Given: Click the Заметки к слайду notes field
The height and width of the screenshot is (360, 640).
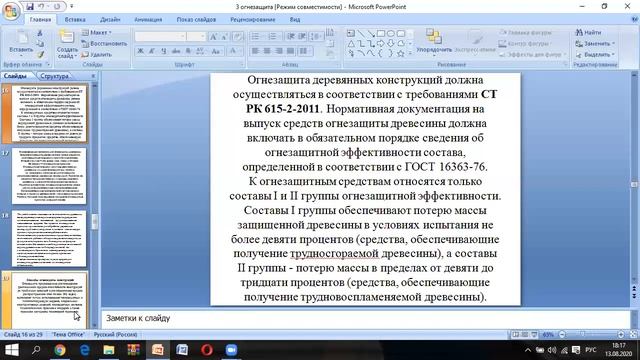Looking at the screenshot, I should (366, 318).
